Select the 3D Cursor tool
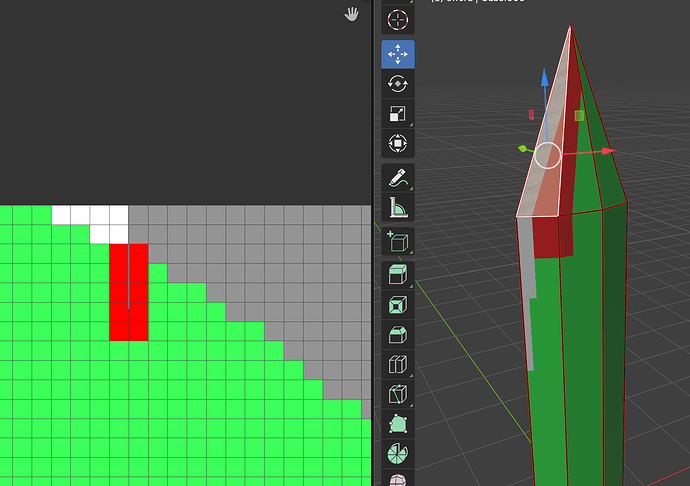Viewport: 690px width, 486px height. point(398,20)
